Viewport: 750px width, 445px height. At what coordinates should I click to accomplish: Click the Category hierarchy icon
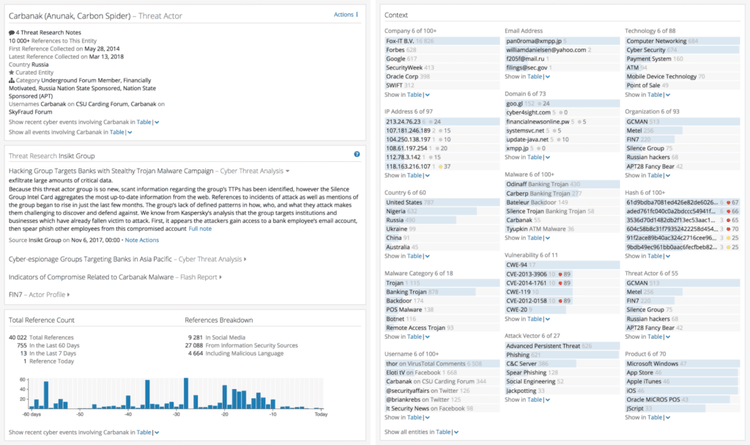tap(11, 80)
